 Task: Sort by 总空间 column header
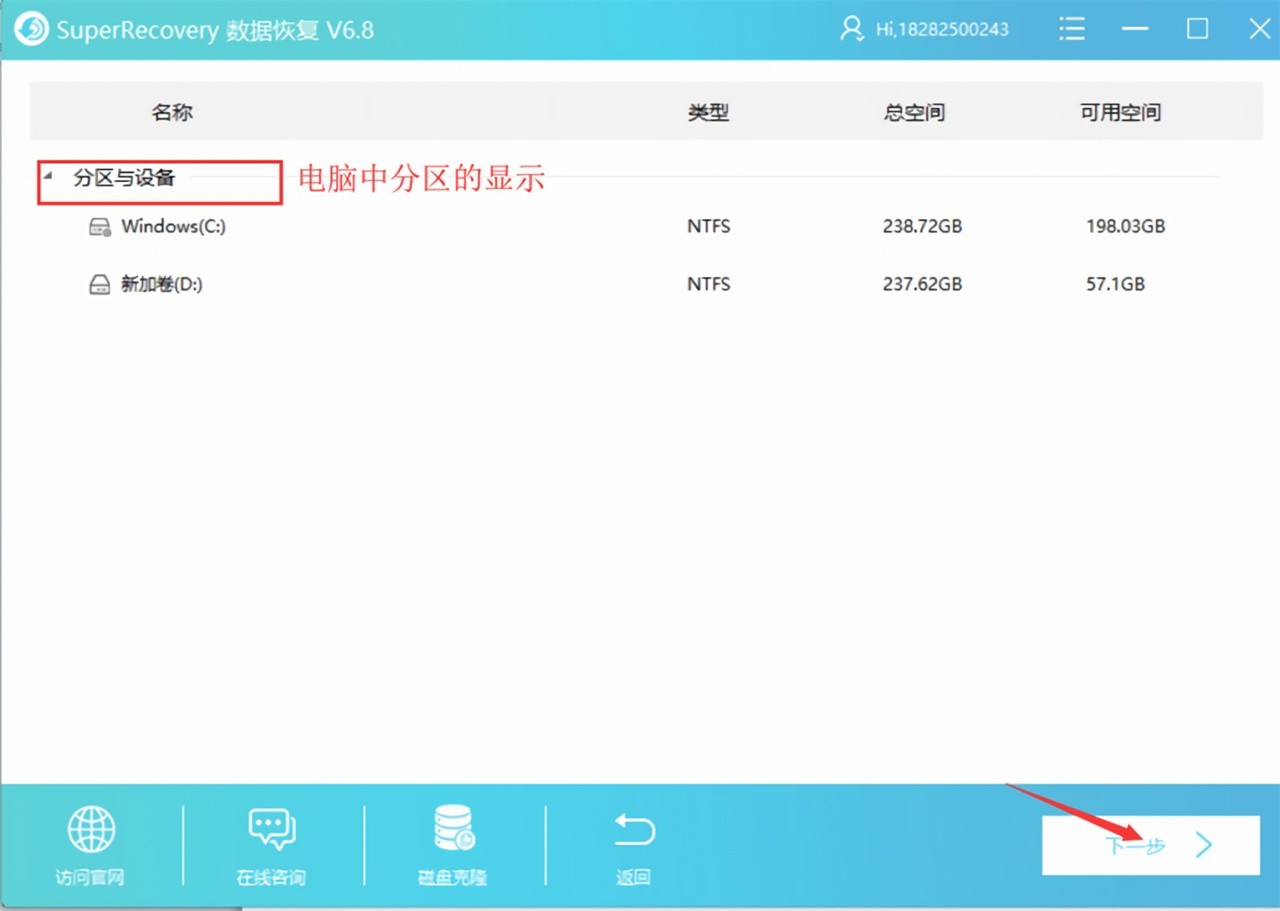point(914,112)
